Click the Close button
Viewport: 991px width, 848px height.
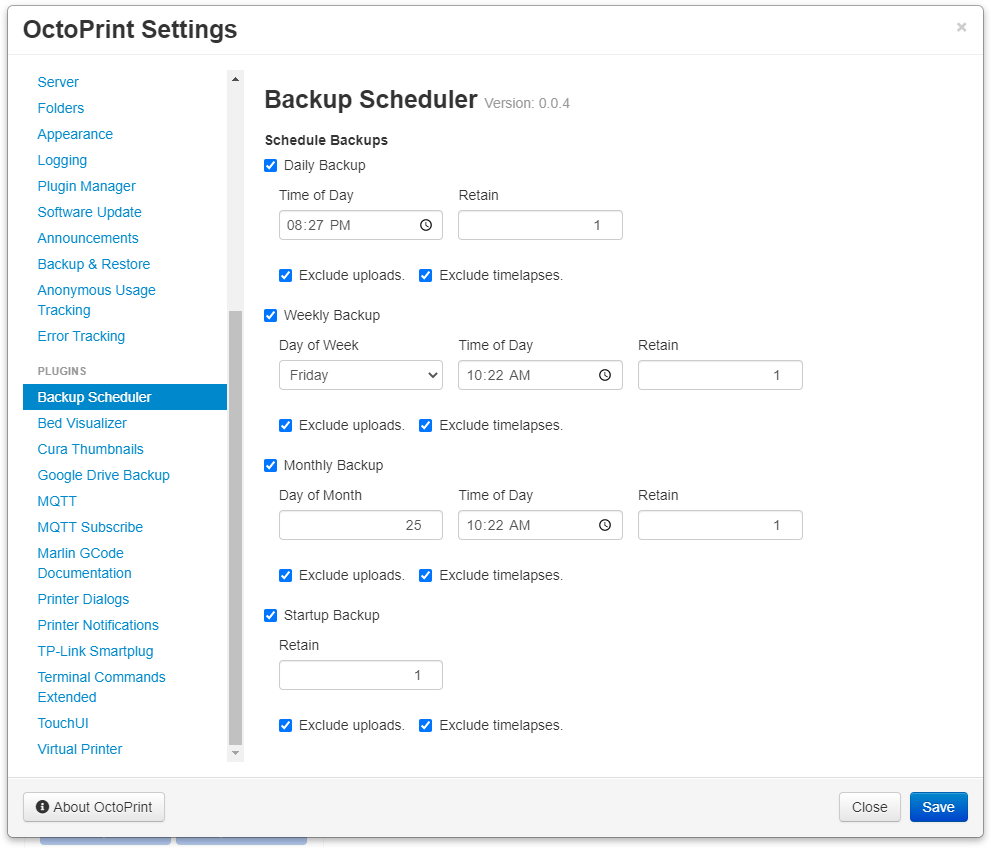coord(870,807)
